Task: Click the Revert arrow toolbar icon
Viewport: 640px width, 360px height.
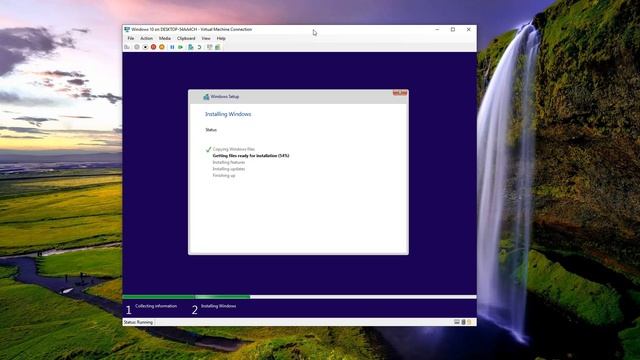Action: [199, 47]
